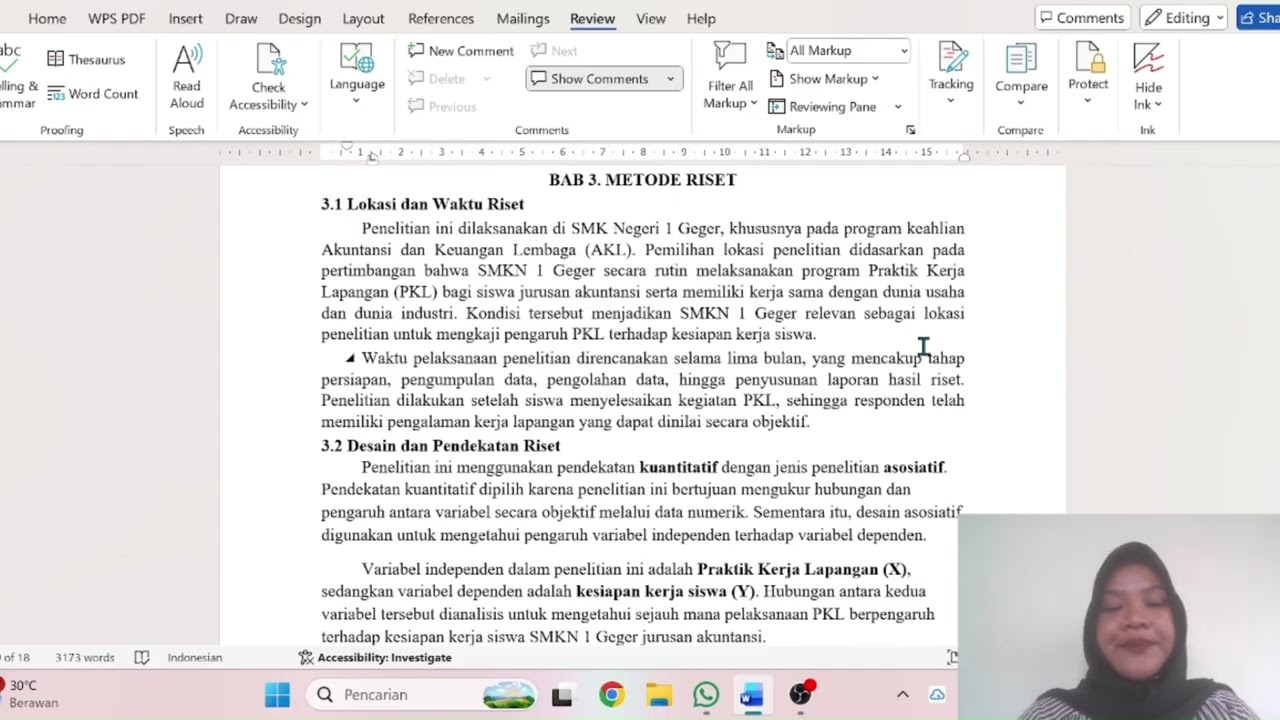
Task: Collapse the paragraph triangle beside 'Waktu pelaksanaan'
Action: [350, 358]
